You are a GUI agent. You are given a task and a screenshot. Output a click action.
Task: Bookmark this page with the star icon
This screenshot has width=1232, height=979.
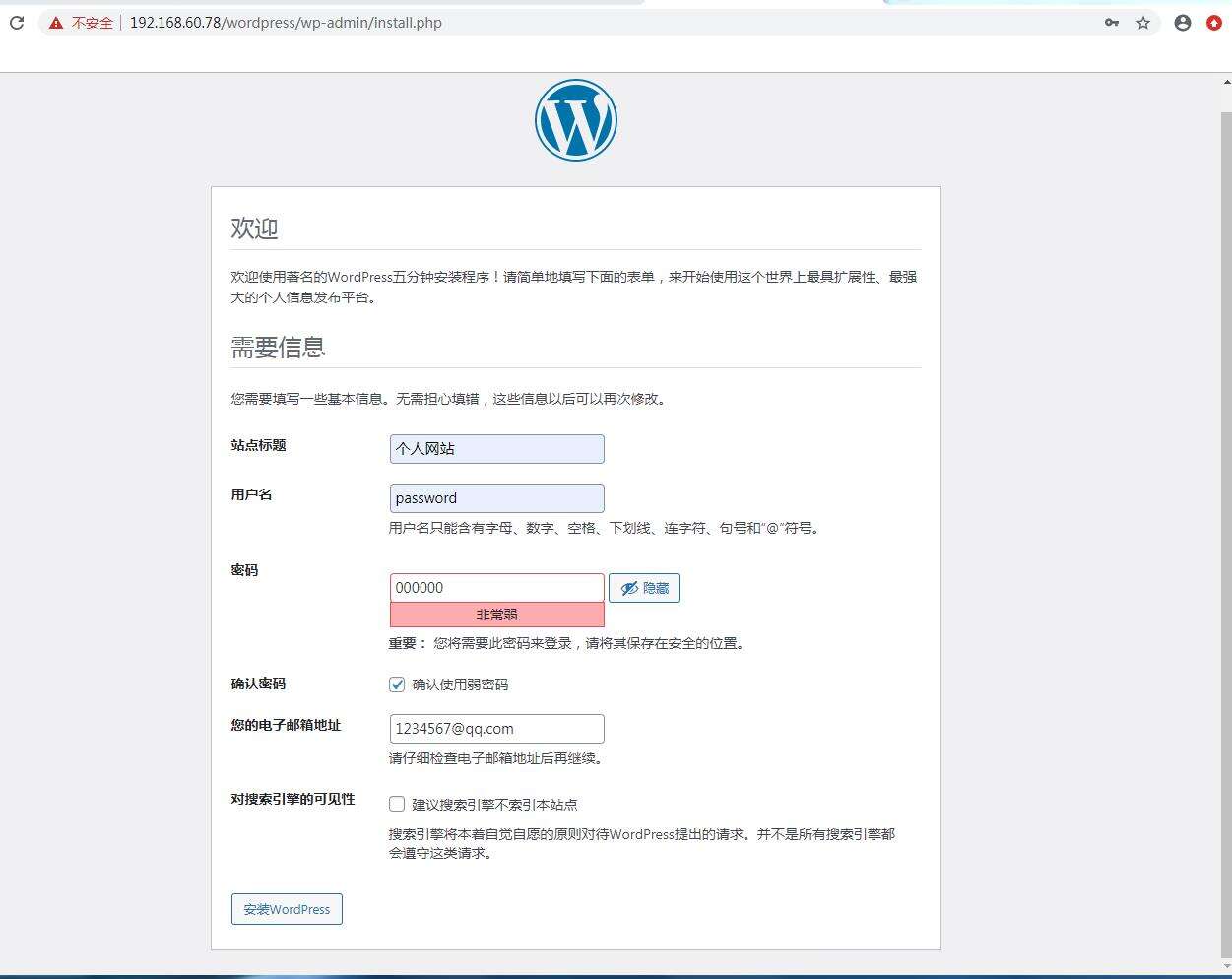click(1143, 23)
